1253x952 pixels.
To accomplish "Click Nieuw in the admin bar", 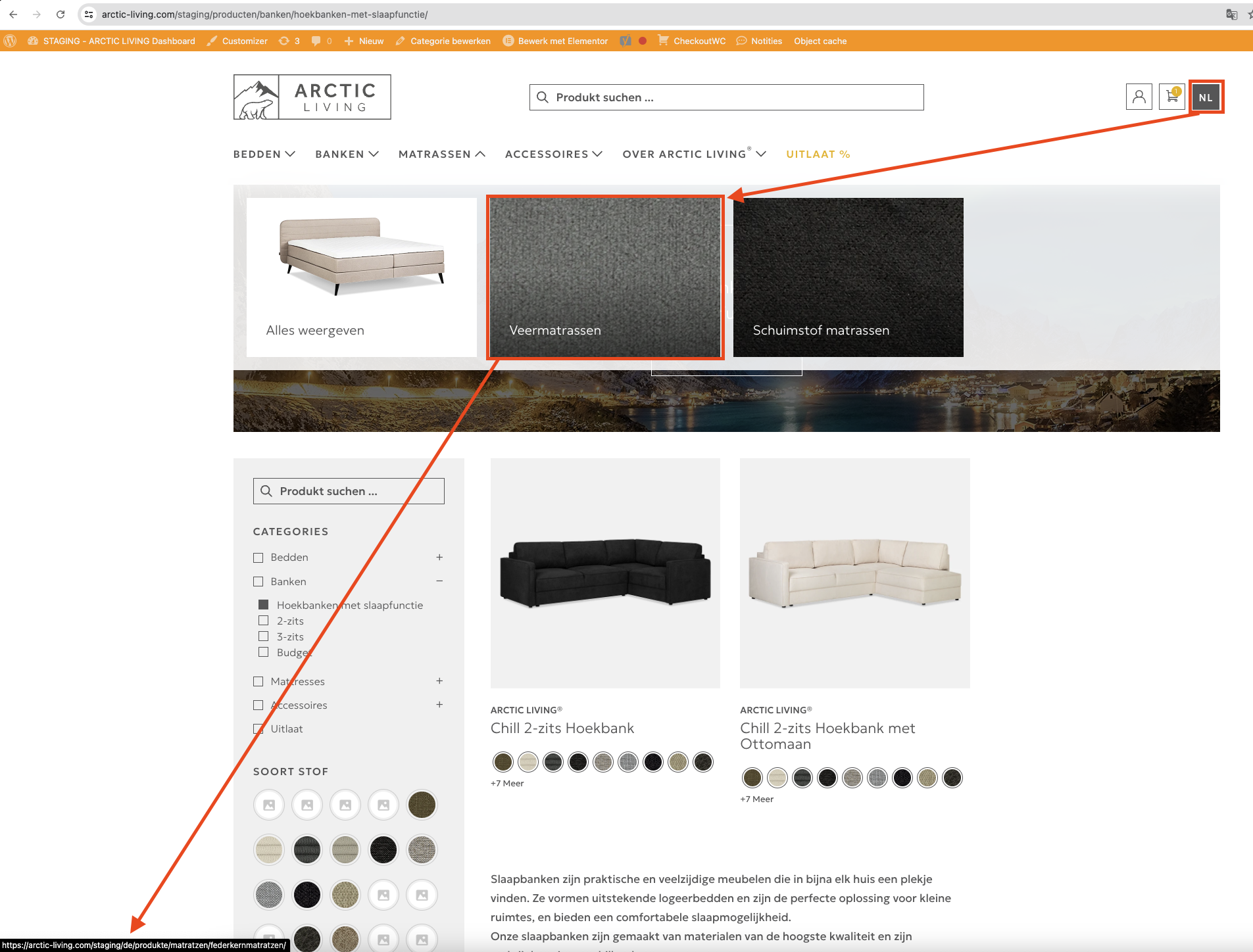I will pyautogui.click(x=364, y=41).
